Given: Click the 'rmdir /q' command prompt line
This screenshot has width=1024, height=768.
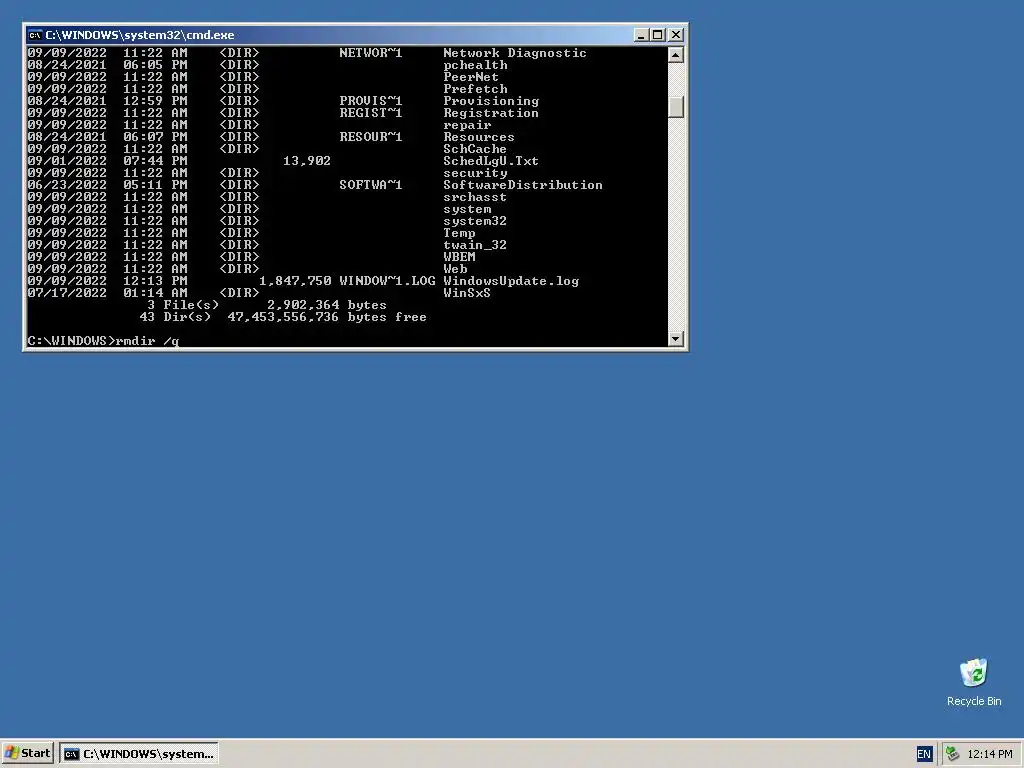Looking at the screenshot, I should (103, 341).
